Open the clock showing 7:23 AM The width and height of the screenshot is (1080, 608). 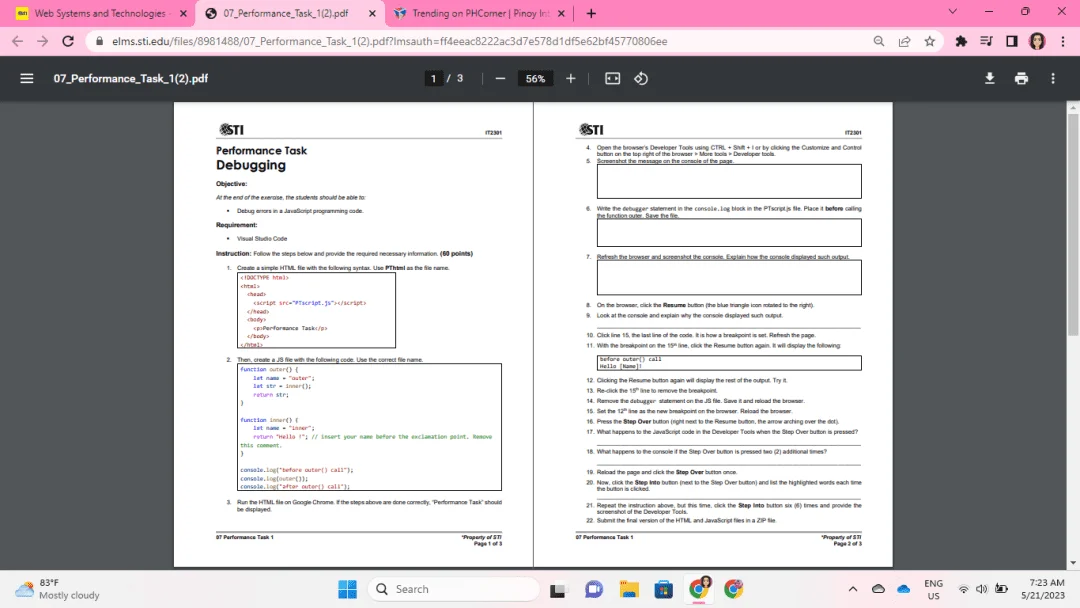coord(1043,589)
